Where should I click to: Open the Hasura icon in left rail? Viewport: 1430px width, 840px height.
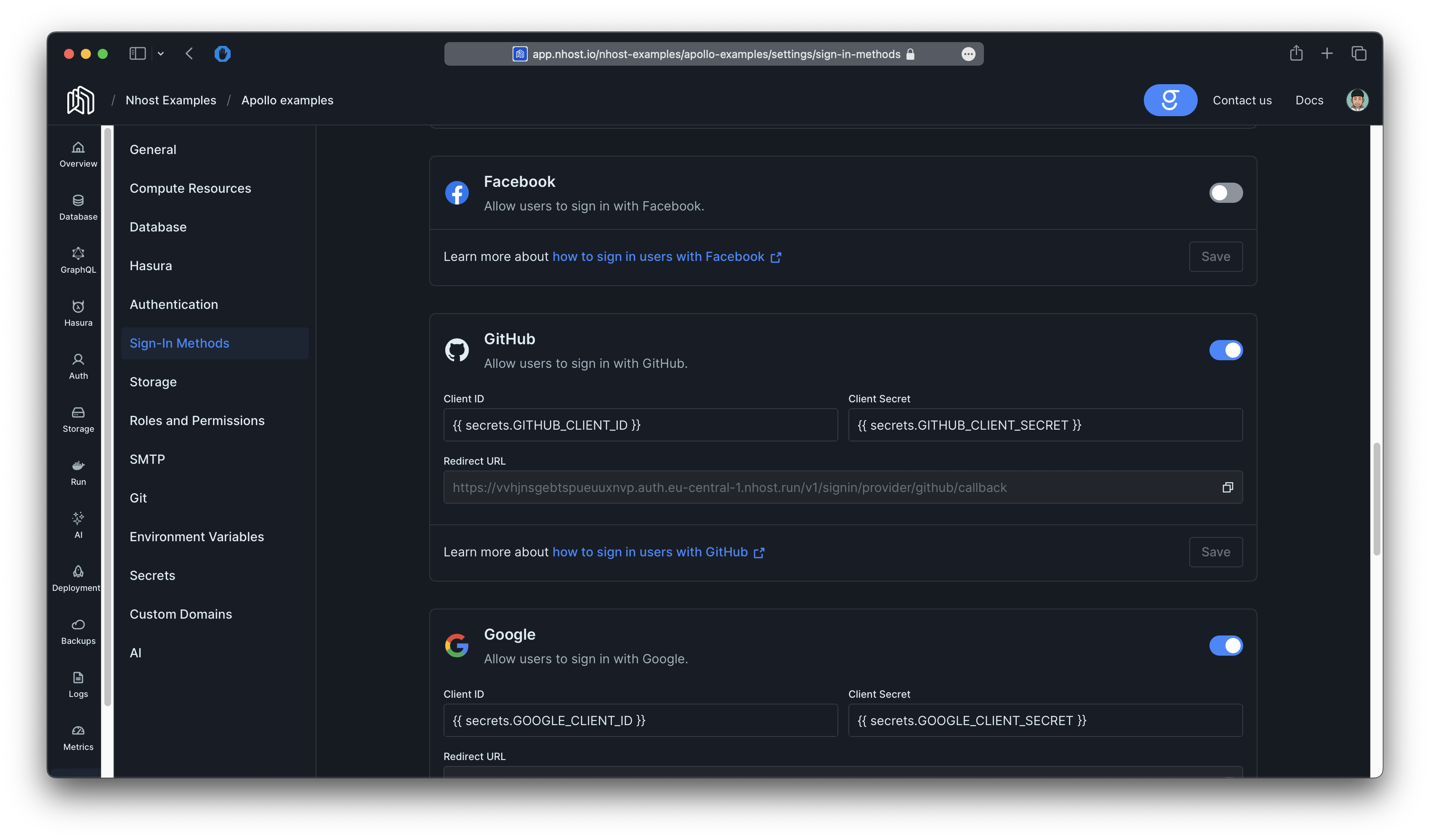[78, 313]
